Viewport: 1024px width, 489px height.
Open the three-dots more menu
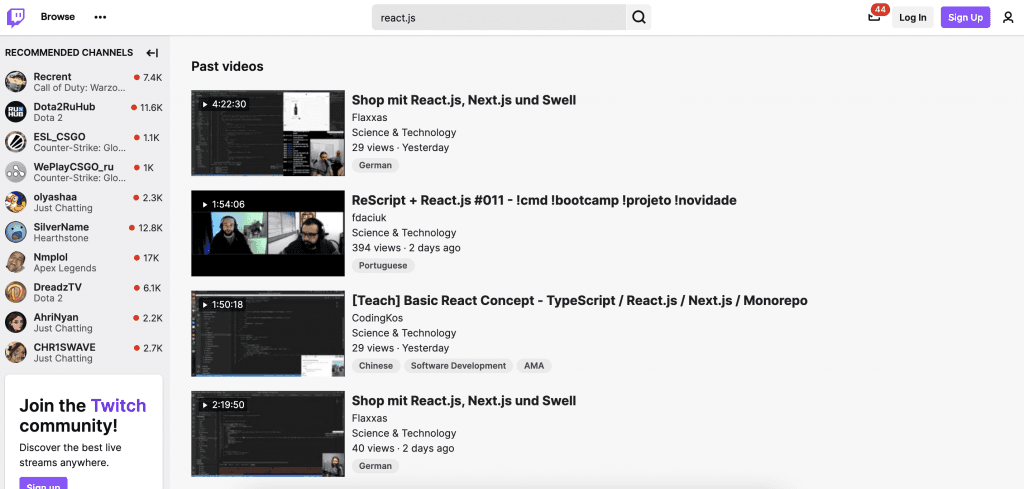(x=100, y=17)
